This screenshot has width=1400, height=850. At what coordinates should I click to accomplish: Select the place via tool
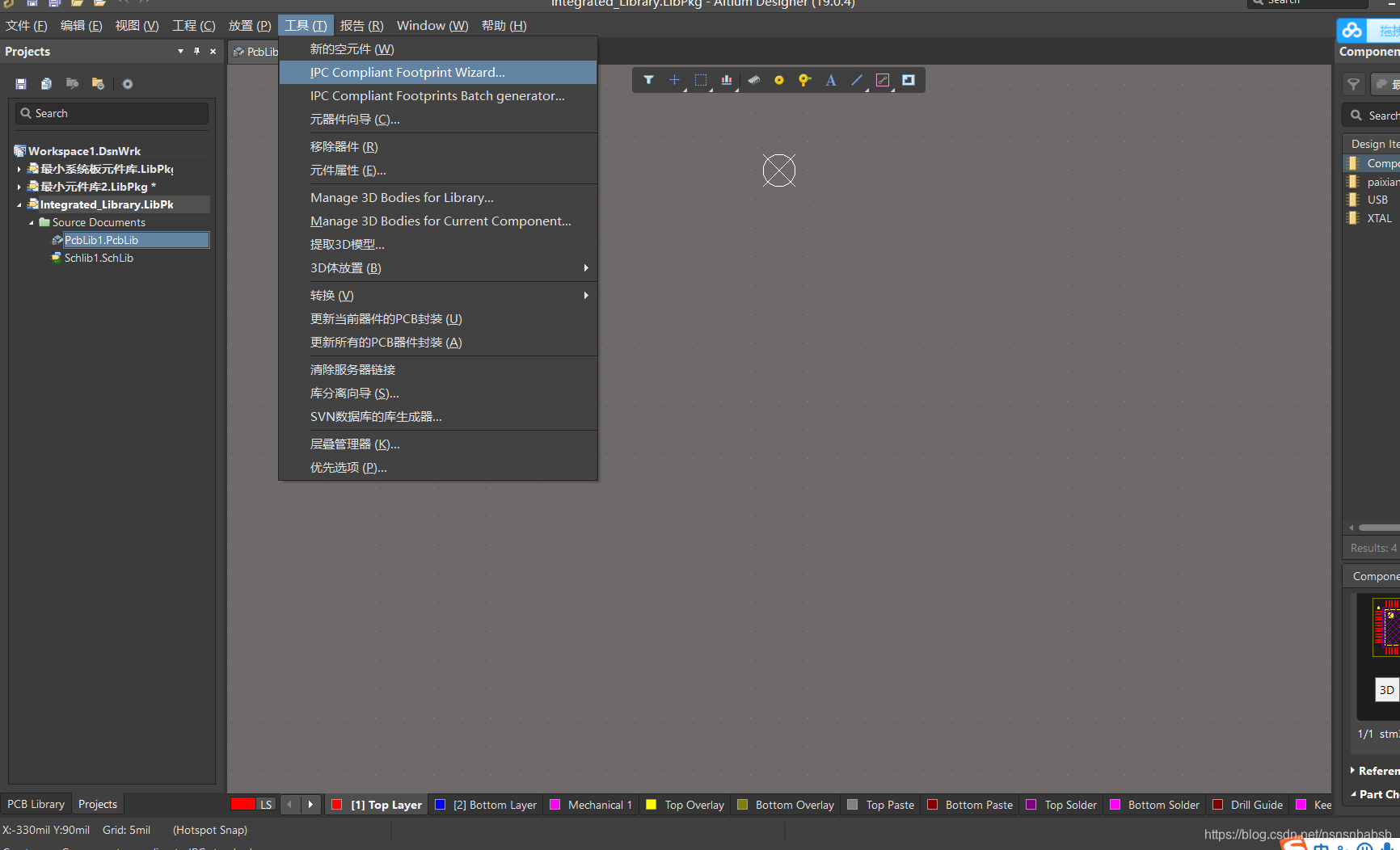(x=805, y=80)
